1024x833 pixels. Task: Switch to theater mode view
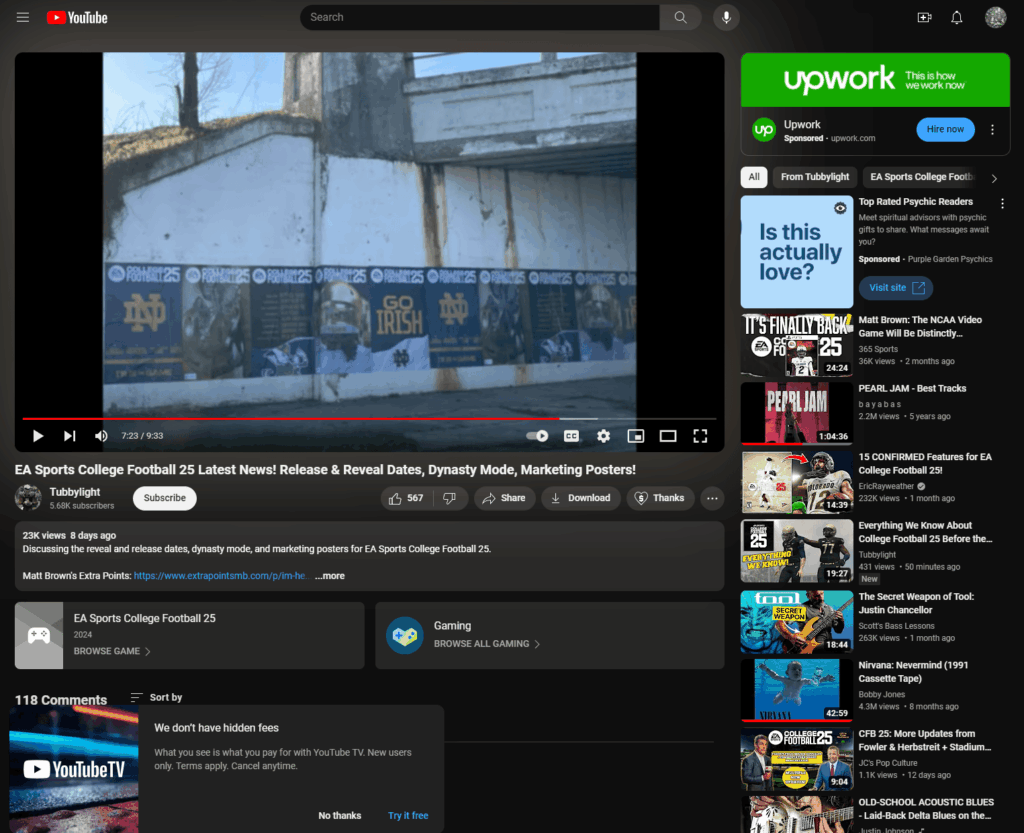668,436
